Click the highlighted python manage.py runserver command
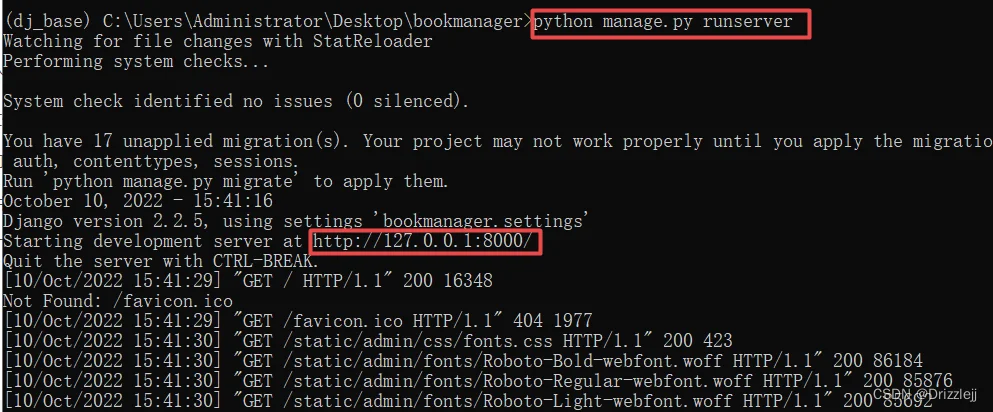Viewport: 993px width, 412px height. pos(662,22)
